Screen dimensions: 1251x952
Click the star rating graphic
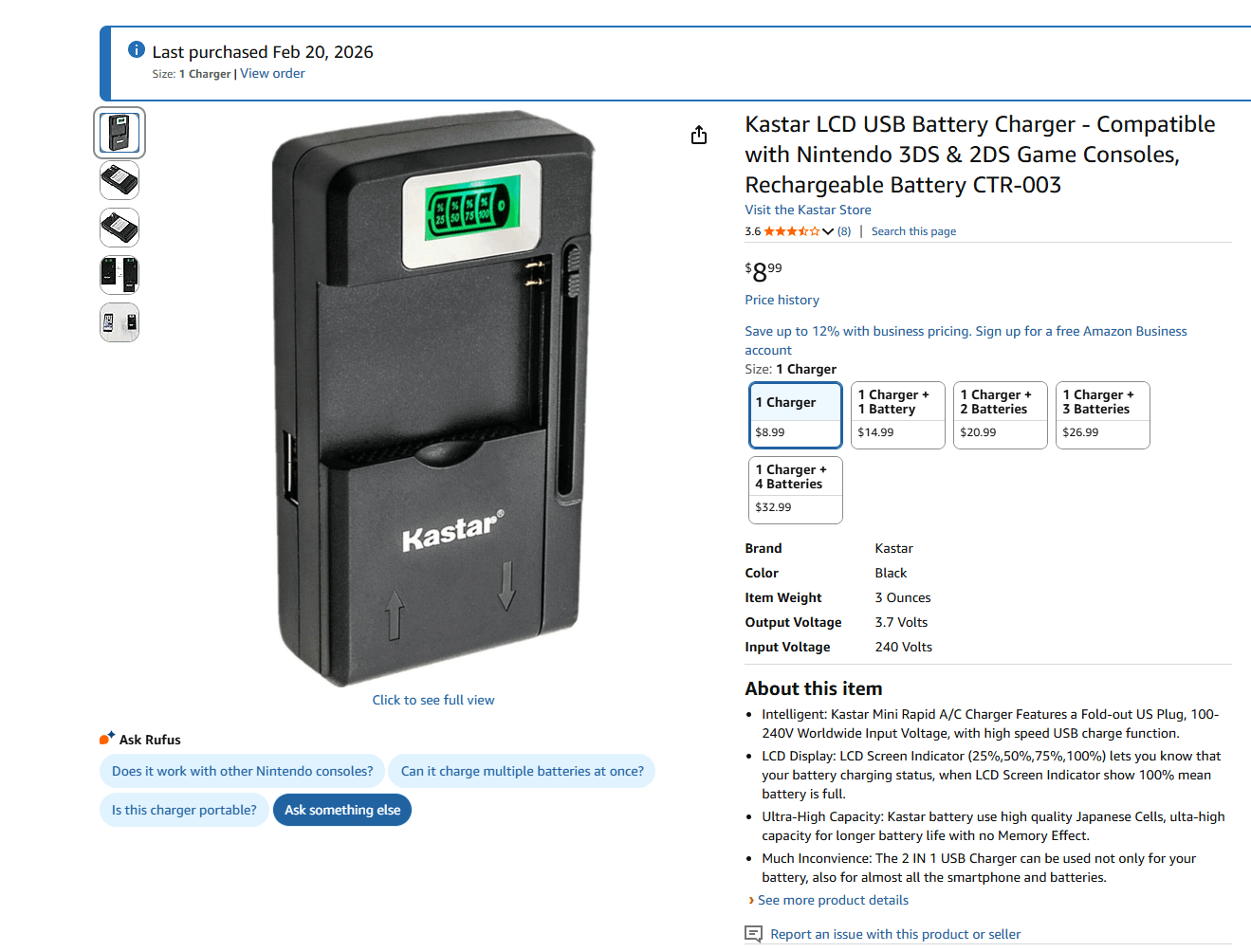point(792,231)
